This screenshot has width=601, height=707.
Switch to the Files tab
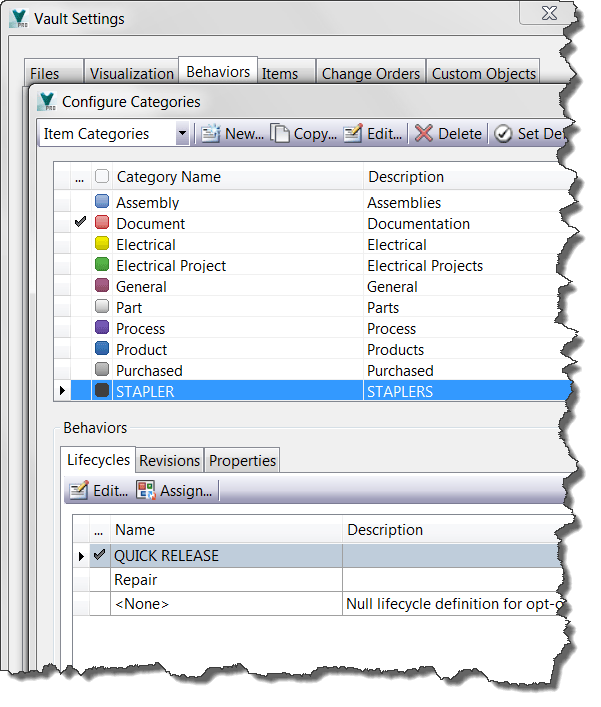click(x=53, y=73)
